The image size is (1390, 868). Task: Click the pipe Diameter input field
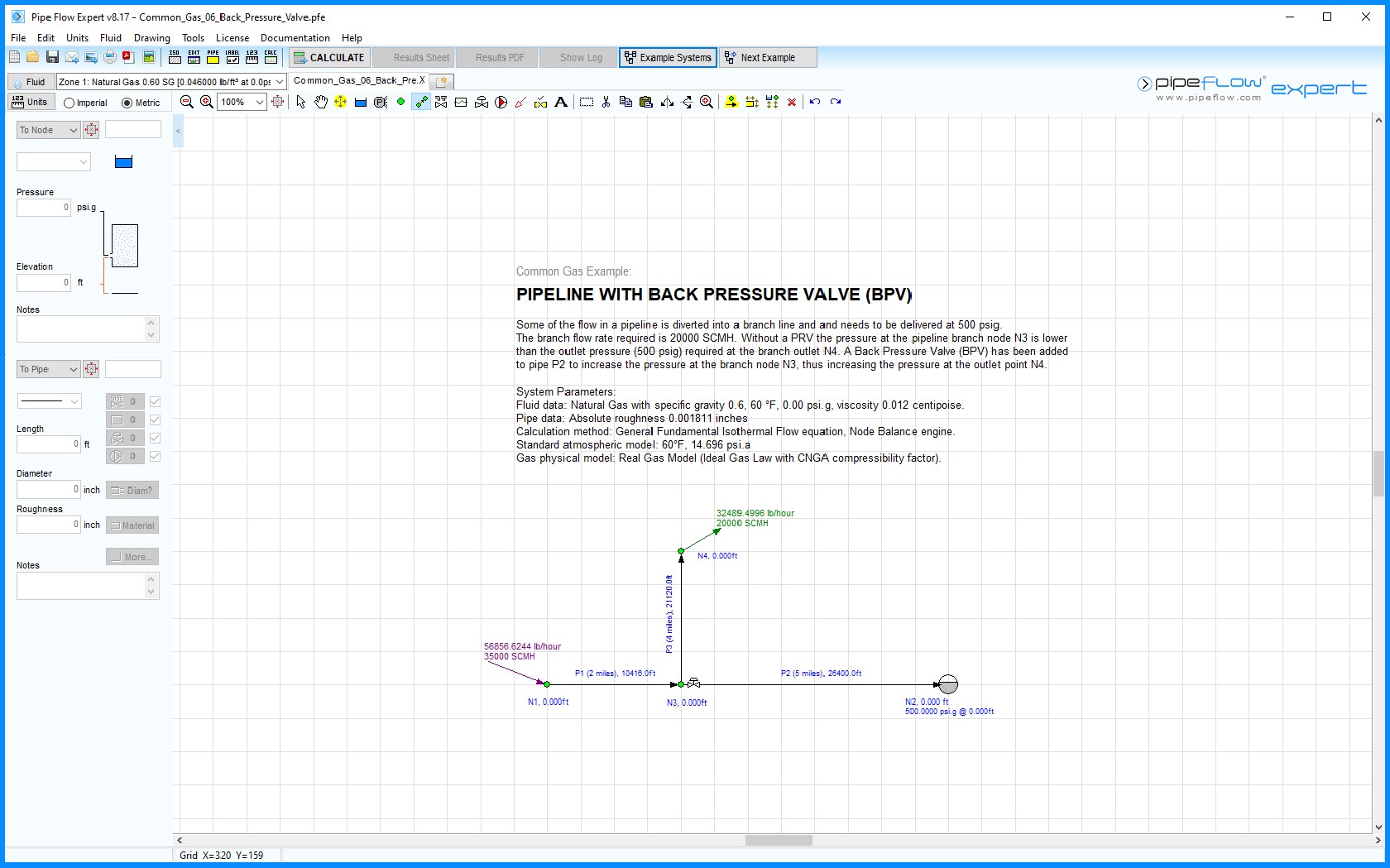[49, 489]
